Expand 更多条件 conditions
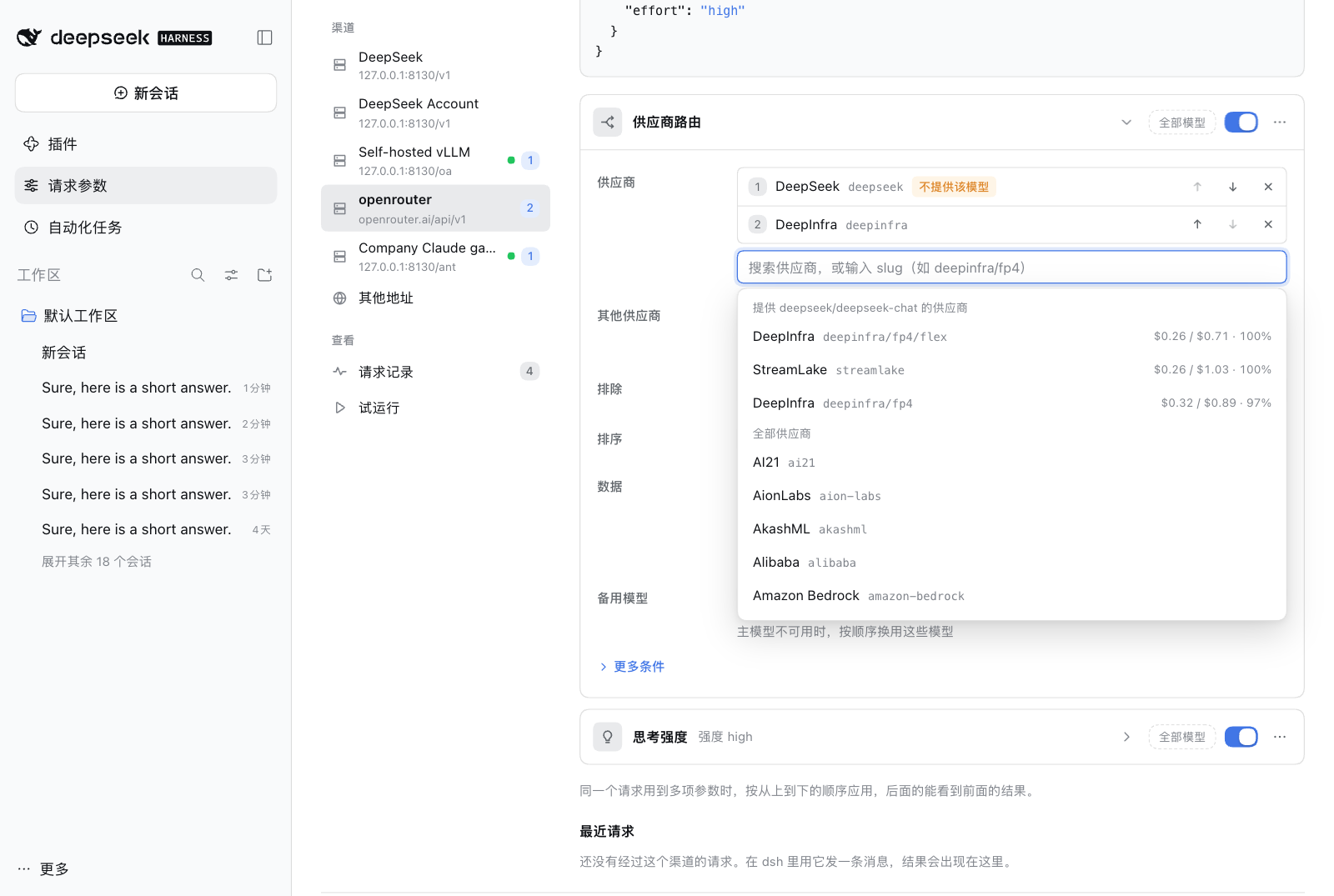 click(632, 667)
